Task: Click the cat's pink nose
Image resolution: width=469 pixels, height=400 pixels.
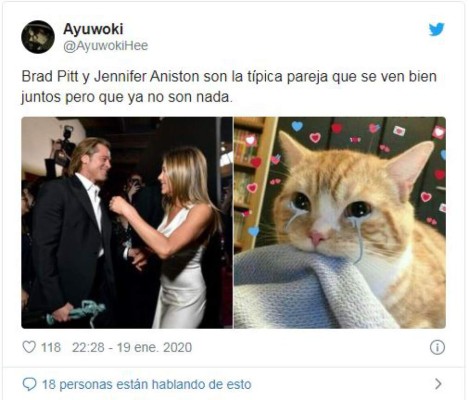Action: 316,237
